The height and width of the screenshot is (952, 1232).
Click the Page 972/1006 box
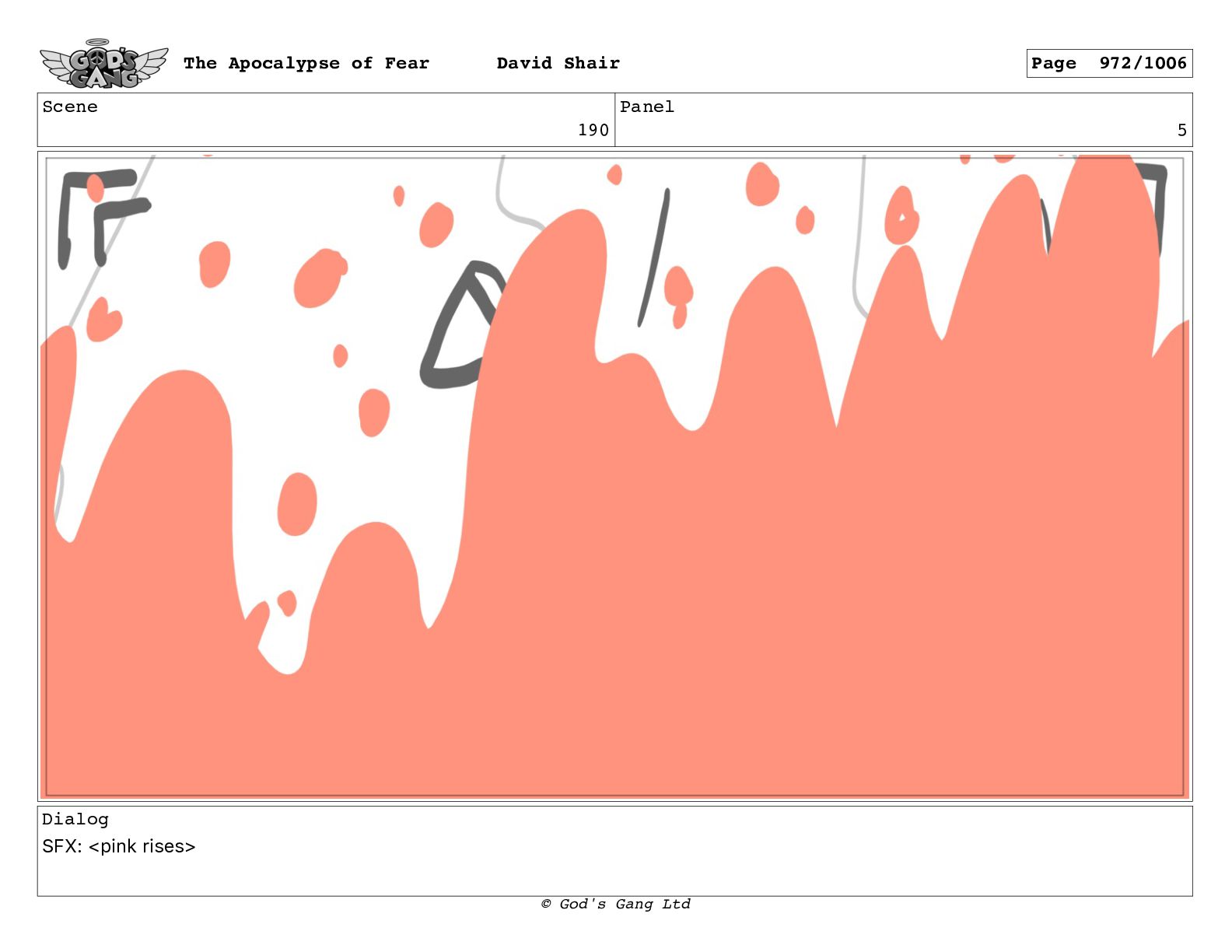[x=1108, y=63]
